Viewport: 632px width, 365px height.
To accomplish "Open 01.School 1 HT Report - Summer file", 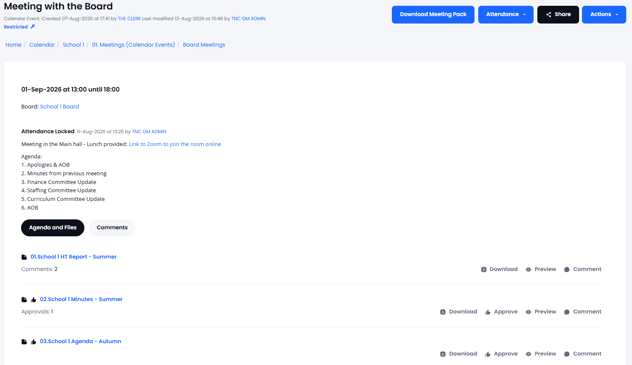I will point(74,257).
